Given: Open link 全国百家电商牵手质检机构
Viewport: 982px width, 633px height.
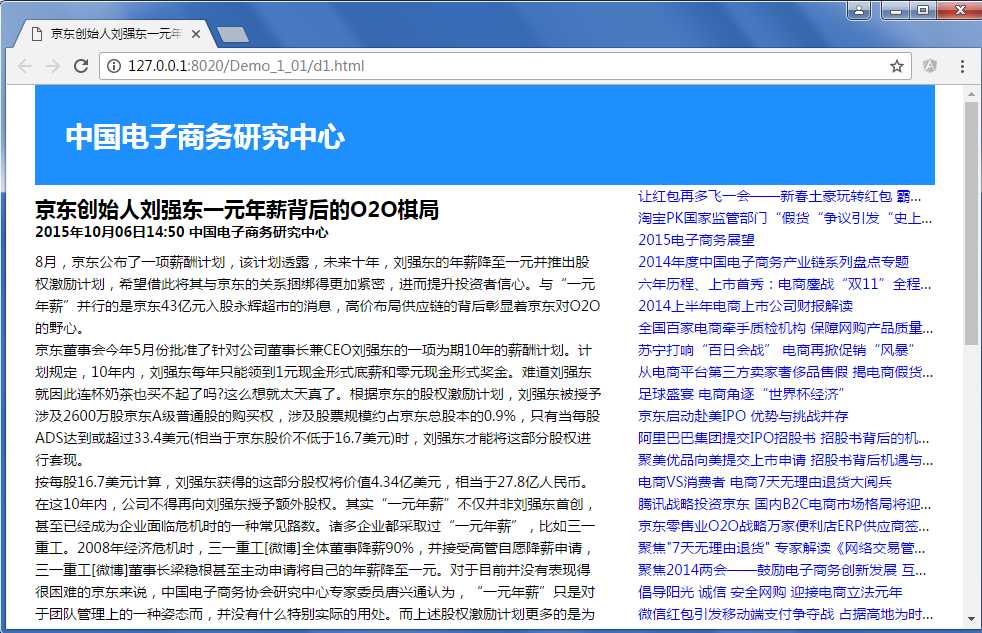Looking at the screenshot, I should (785, 328).
